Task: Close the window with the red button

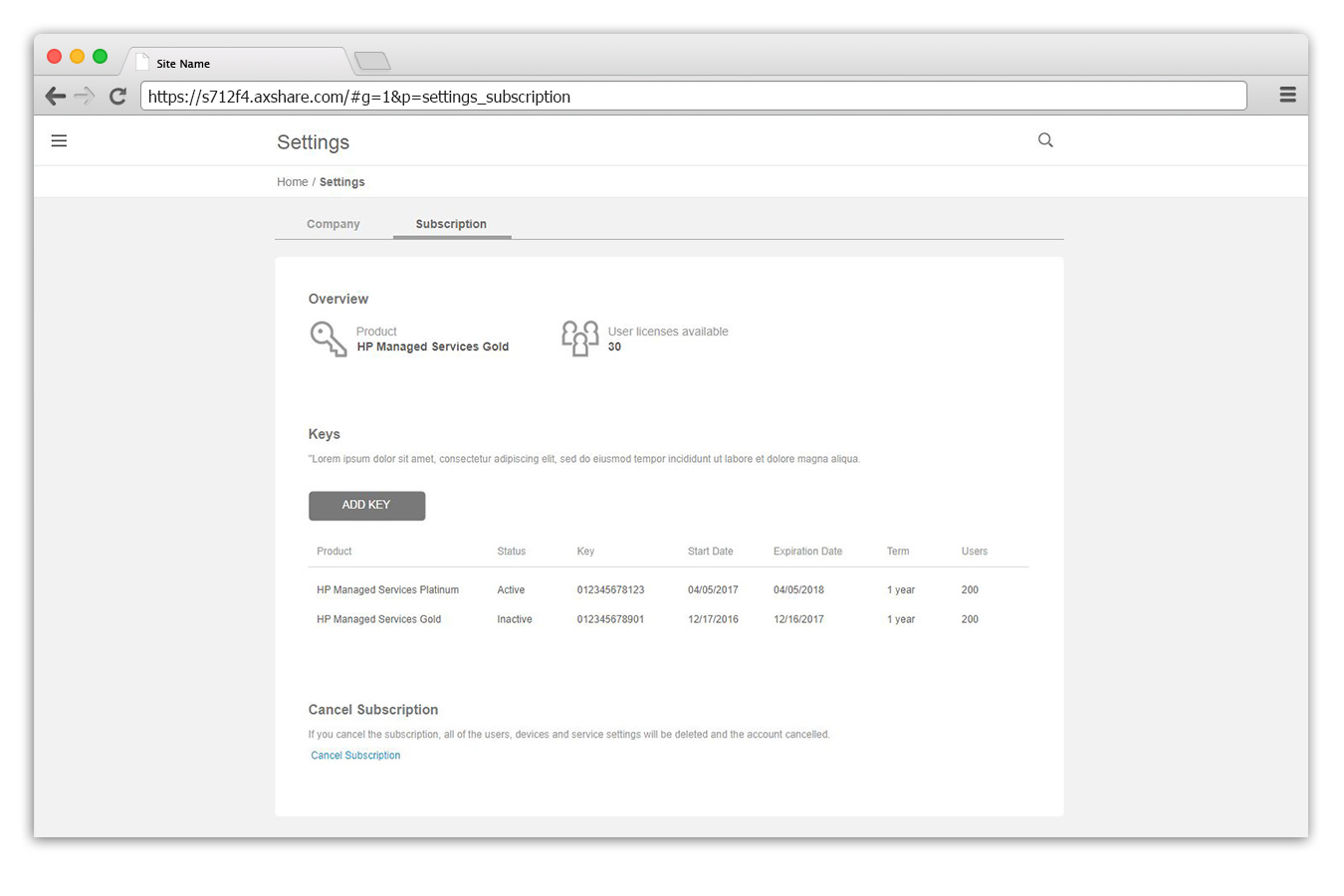Action: click(55, 57)
